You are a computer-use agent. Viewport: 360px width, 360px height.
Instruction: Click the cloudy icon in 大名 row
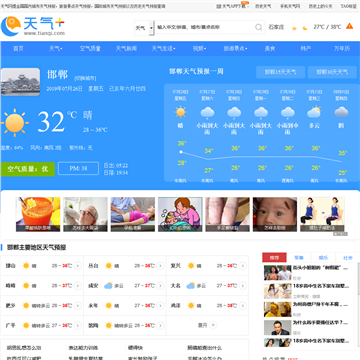[191, 286]
